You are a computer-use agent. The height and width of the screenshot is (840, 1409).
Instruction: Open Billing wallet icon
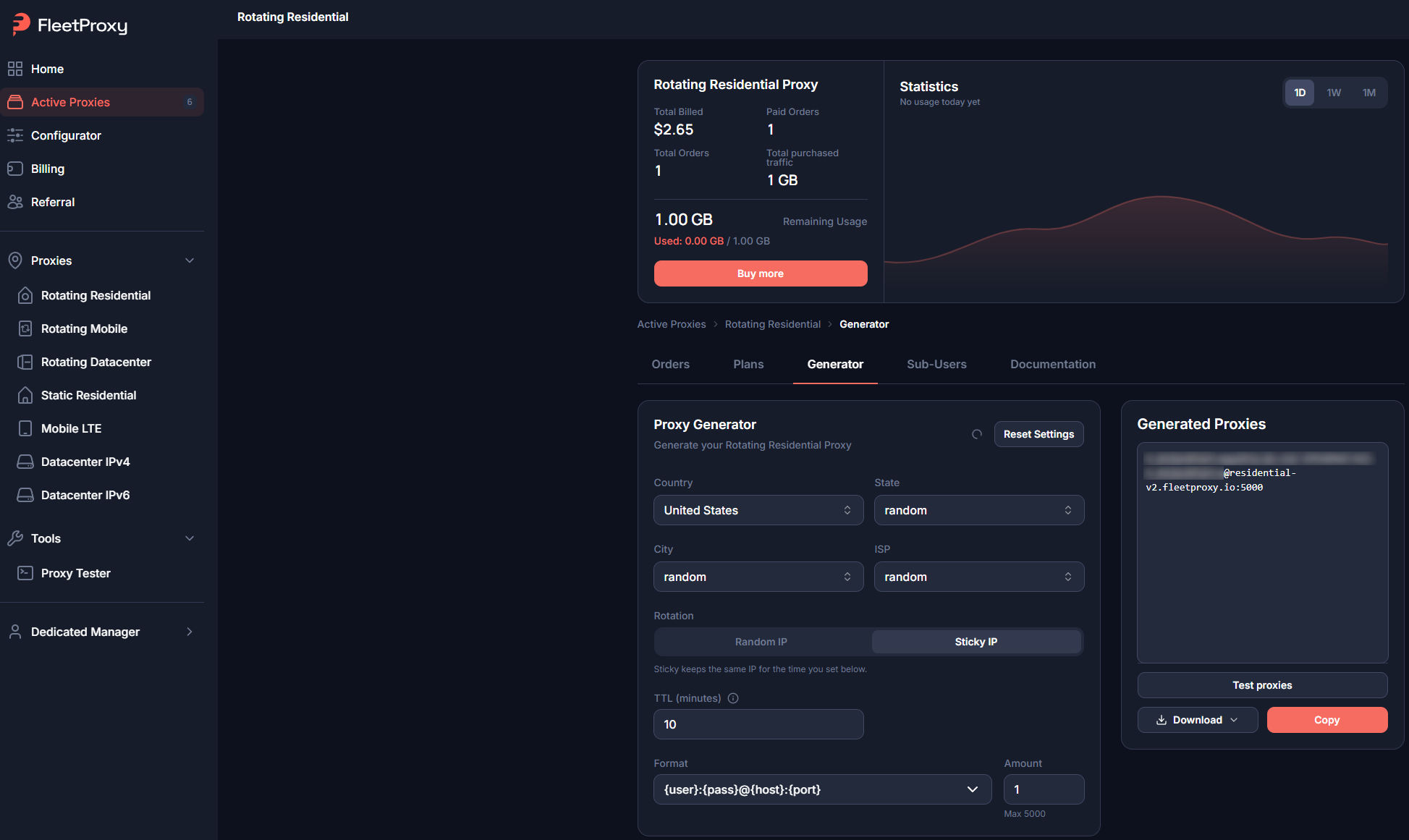click(15, 169)
